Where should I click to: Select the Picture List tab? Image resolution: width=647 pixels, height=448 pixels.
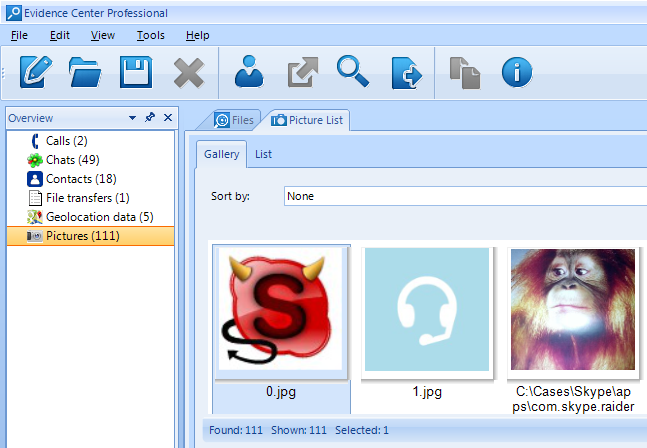307,120
